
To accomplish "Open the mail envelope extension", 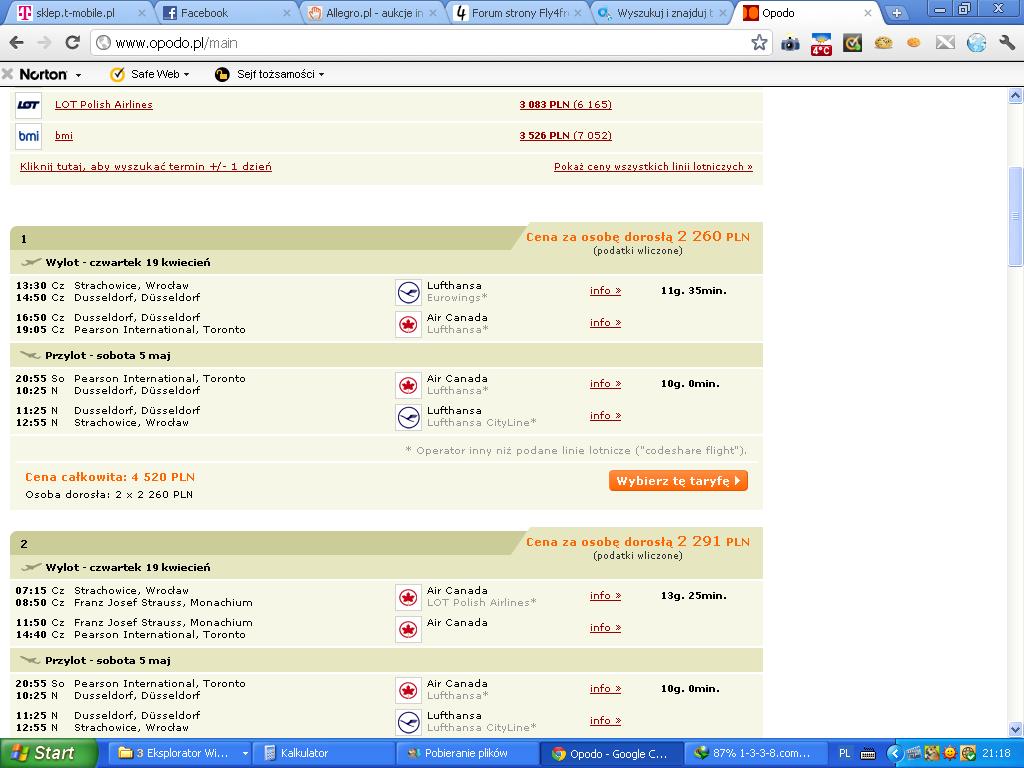I will 945,43.
